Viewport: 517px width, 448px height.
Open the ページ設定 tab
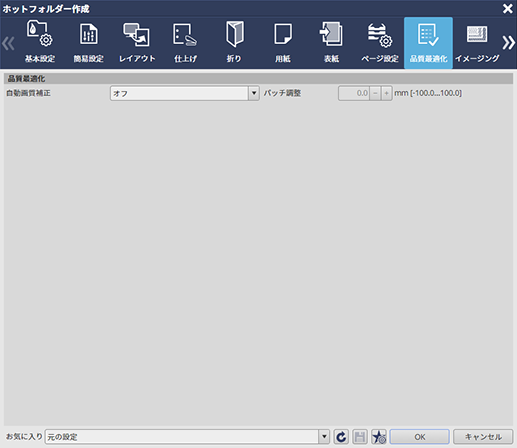tap(380, 43)
